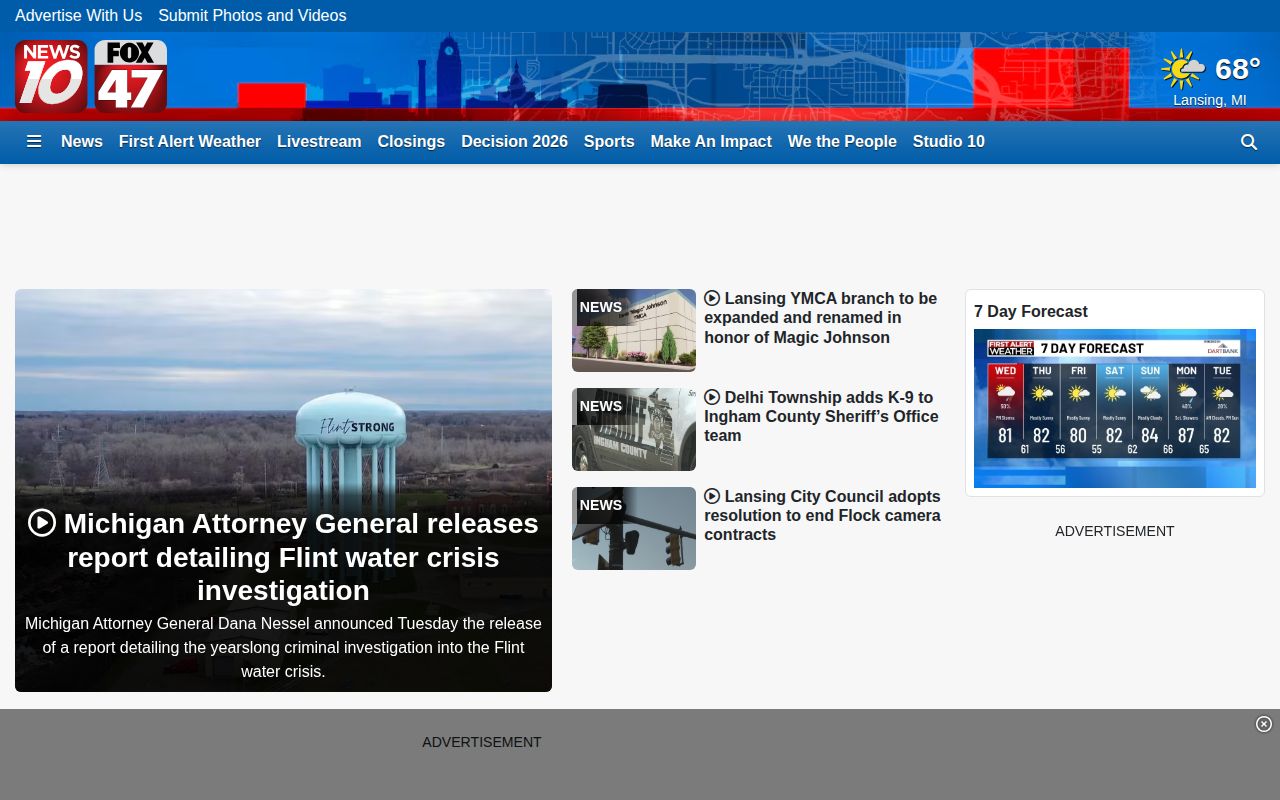Viewport: 1280px width, 800px height.
Task: Click the 7 Day Forecast heading
Action: [x=1031, y=311]
